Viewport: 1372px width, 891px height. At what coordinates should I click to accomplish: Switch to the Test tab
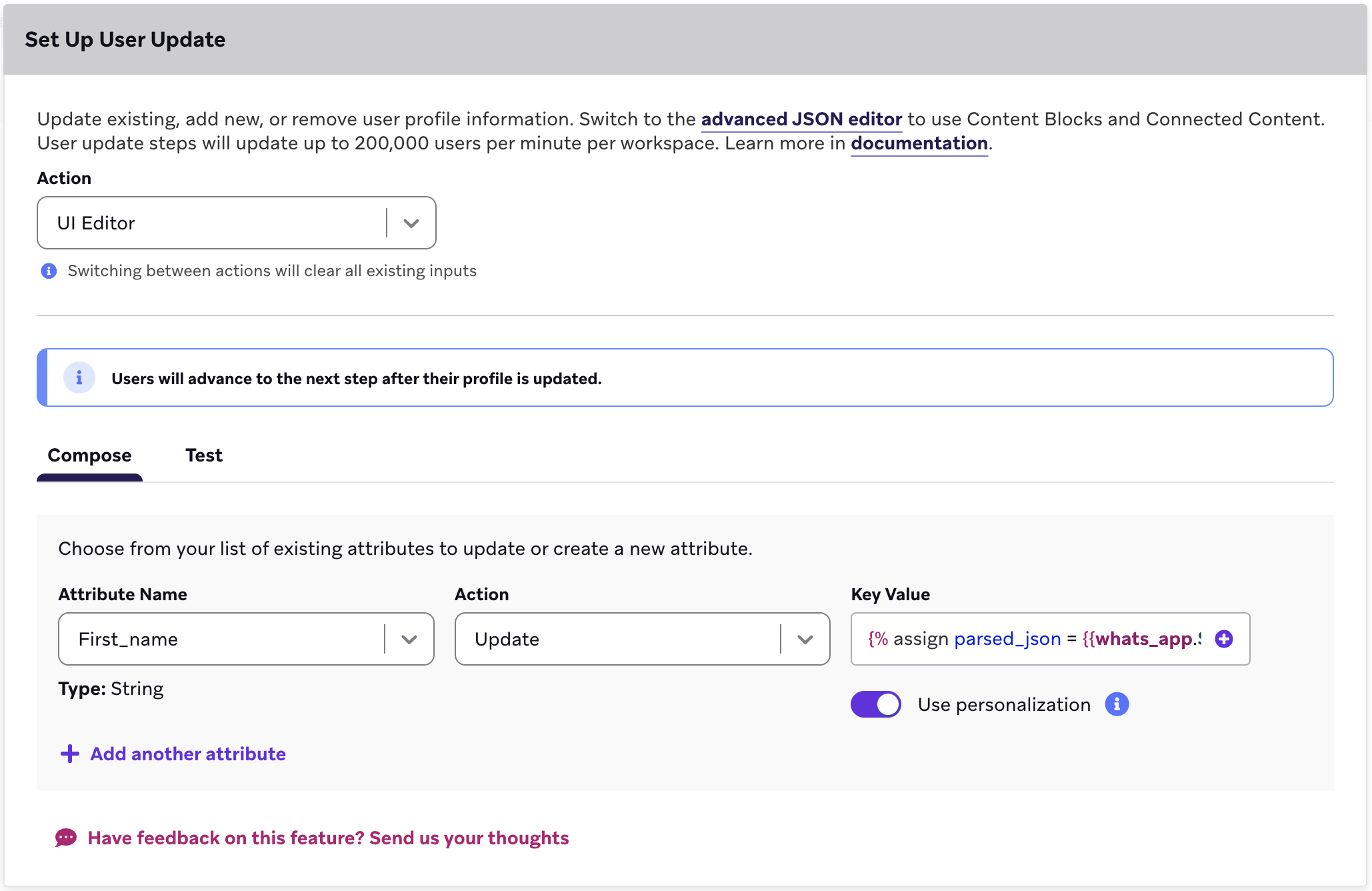[204, 455]
